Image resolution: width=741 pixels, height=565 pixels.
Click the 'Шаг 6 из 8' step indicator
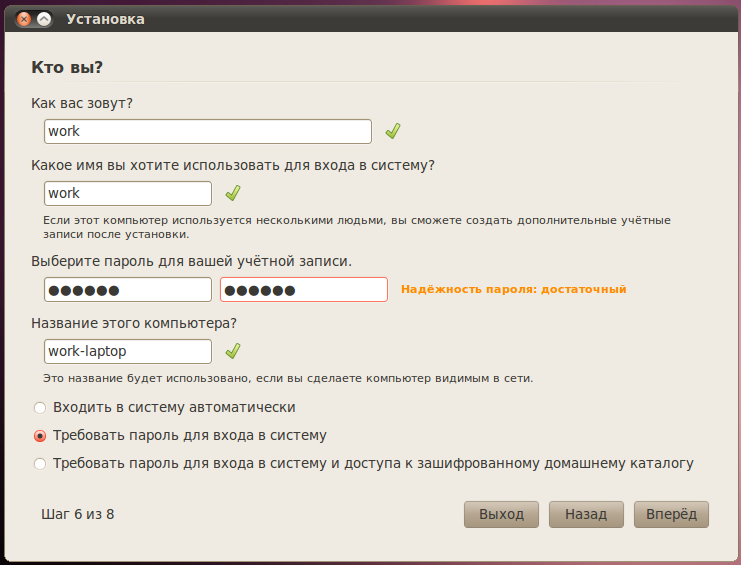[x=78, y=514]
